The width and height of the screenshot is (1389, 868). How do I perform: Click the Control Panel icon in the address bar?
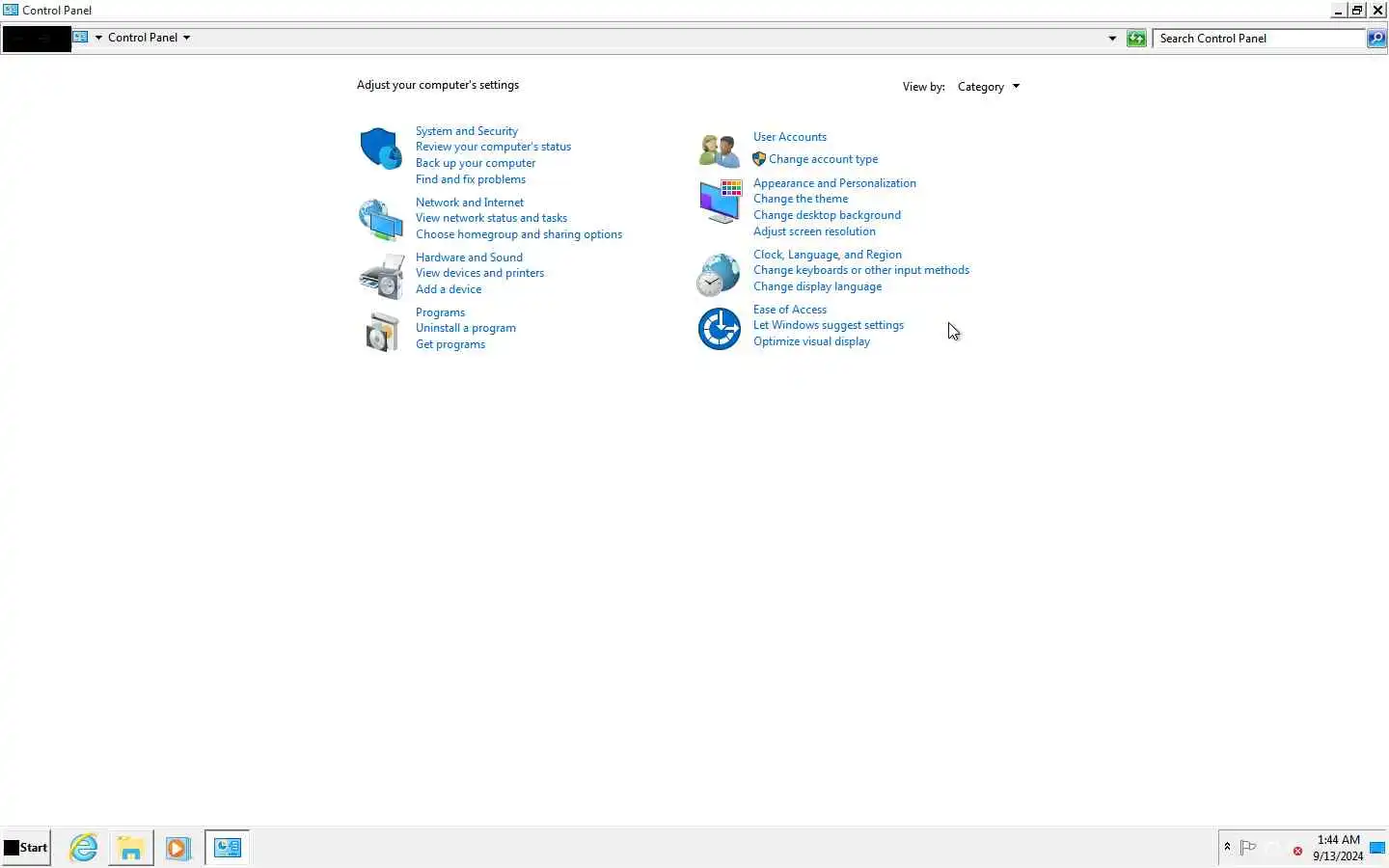(81, 38)
